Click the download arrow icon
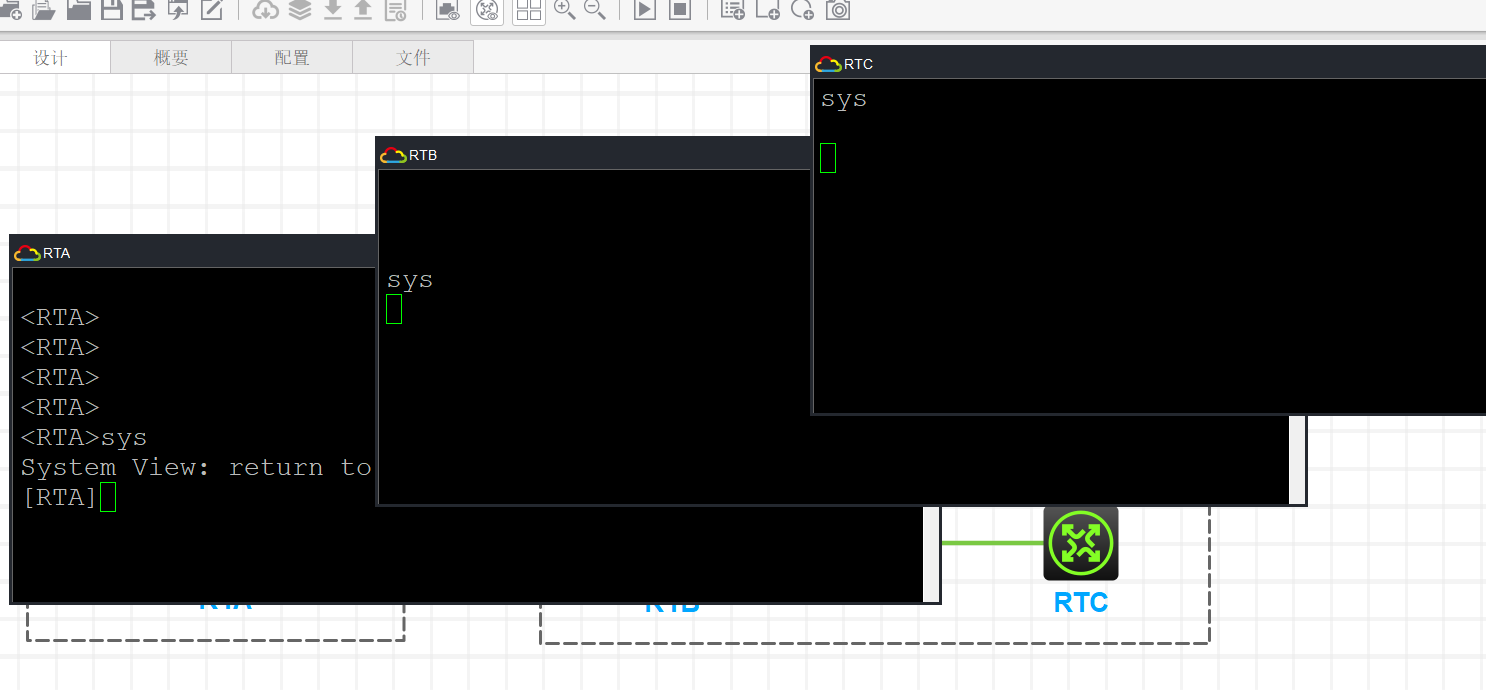This screenshot has height=690, width=1486. tap(332, 10)
